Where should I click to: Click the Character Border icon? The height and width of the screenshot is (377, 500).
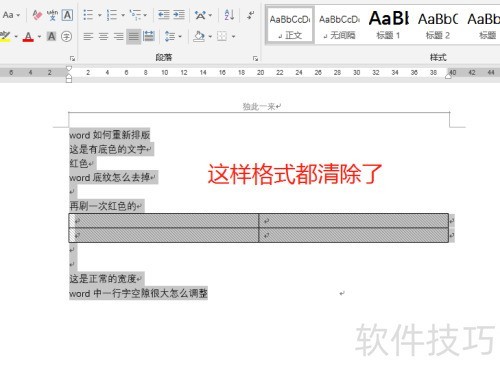[x=67, y=15]
